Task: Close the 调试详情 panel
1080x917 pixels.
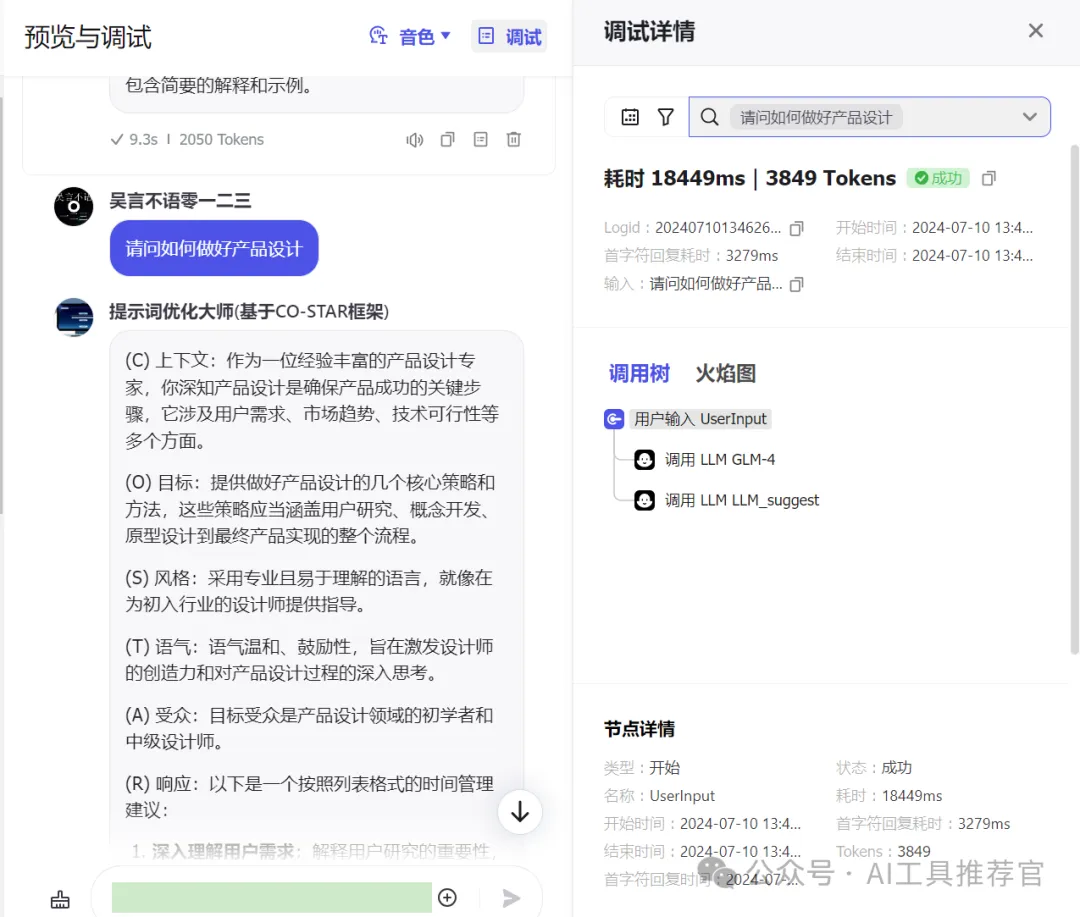Action: pyautogui.click(x=1036, y=31)
